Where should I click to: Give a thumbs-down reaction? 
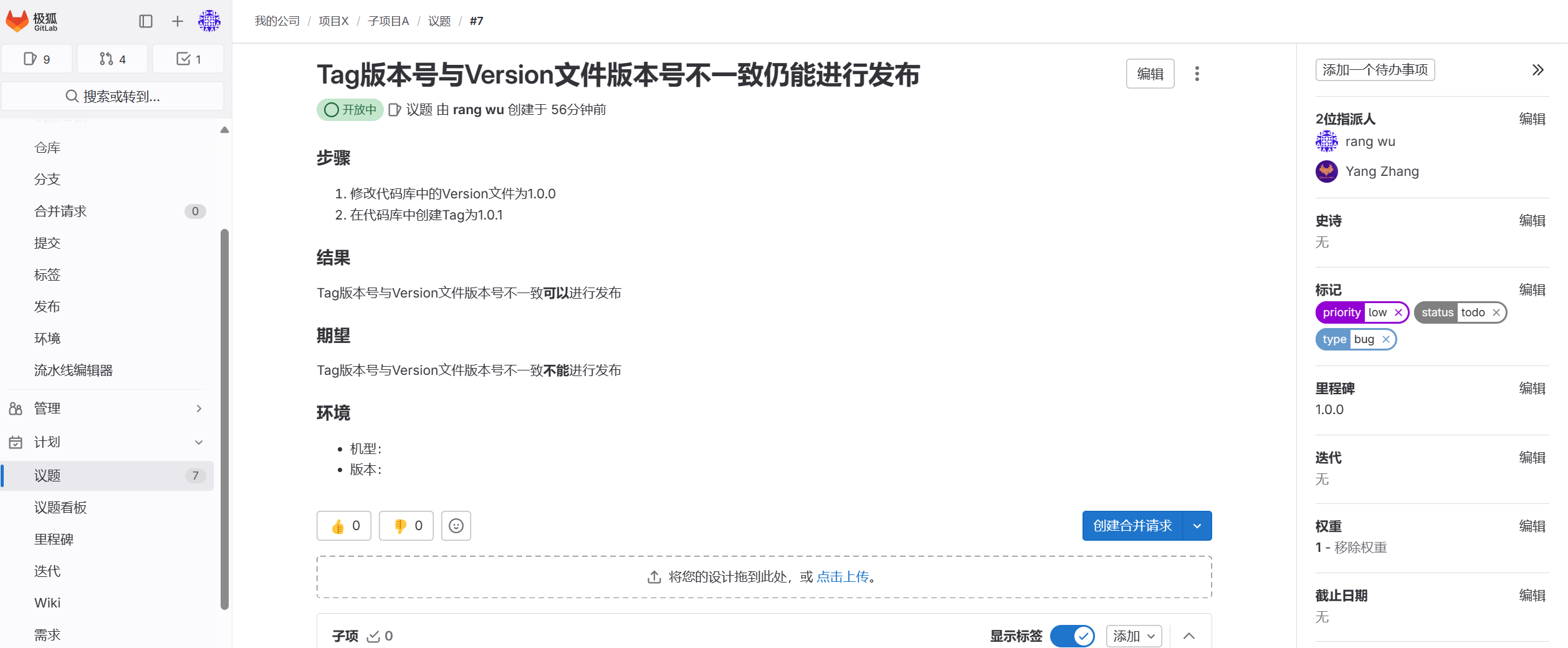pyautogui.click(x=406, y=526)
